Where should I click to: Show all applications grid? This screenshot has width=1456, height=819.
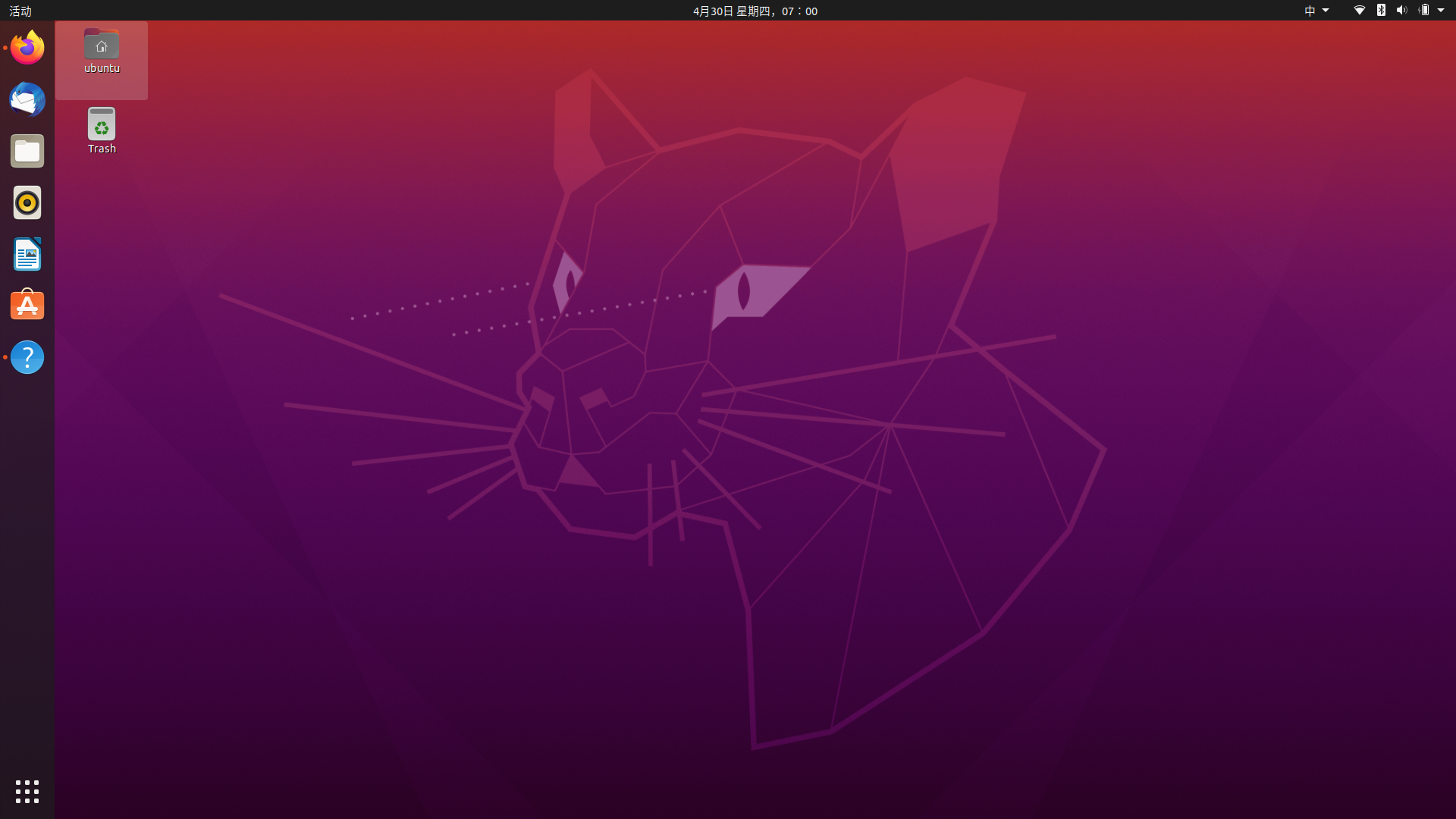27,792
